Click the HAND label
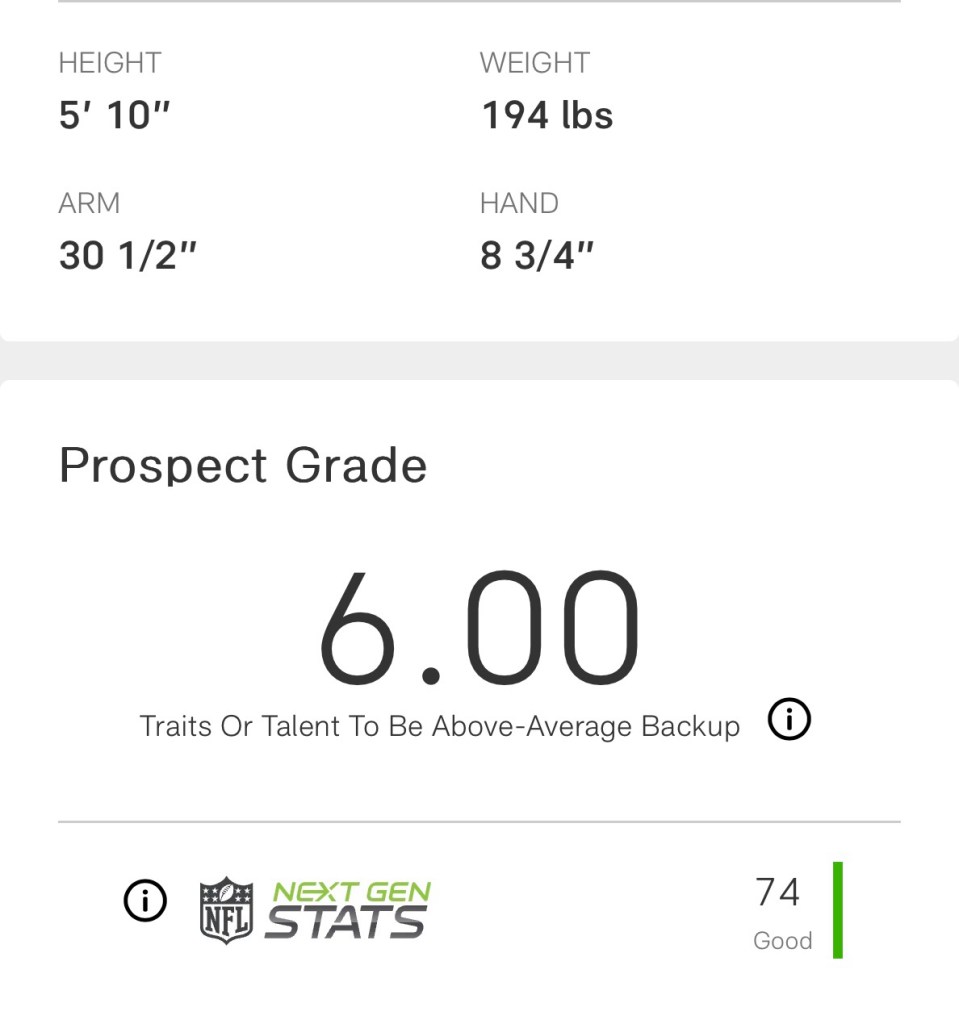959x1024 pixels. (x=519, y=203)
